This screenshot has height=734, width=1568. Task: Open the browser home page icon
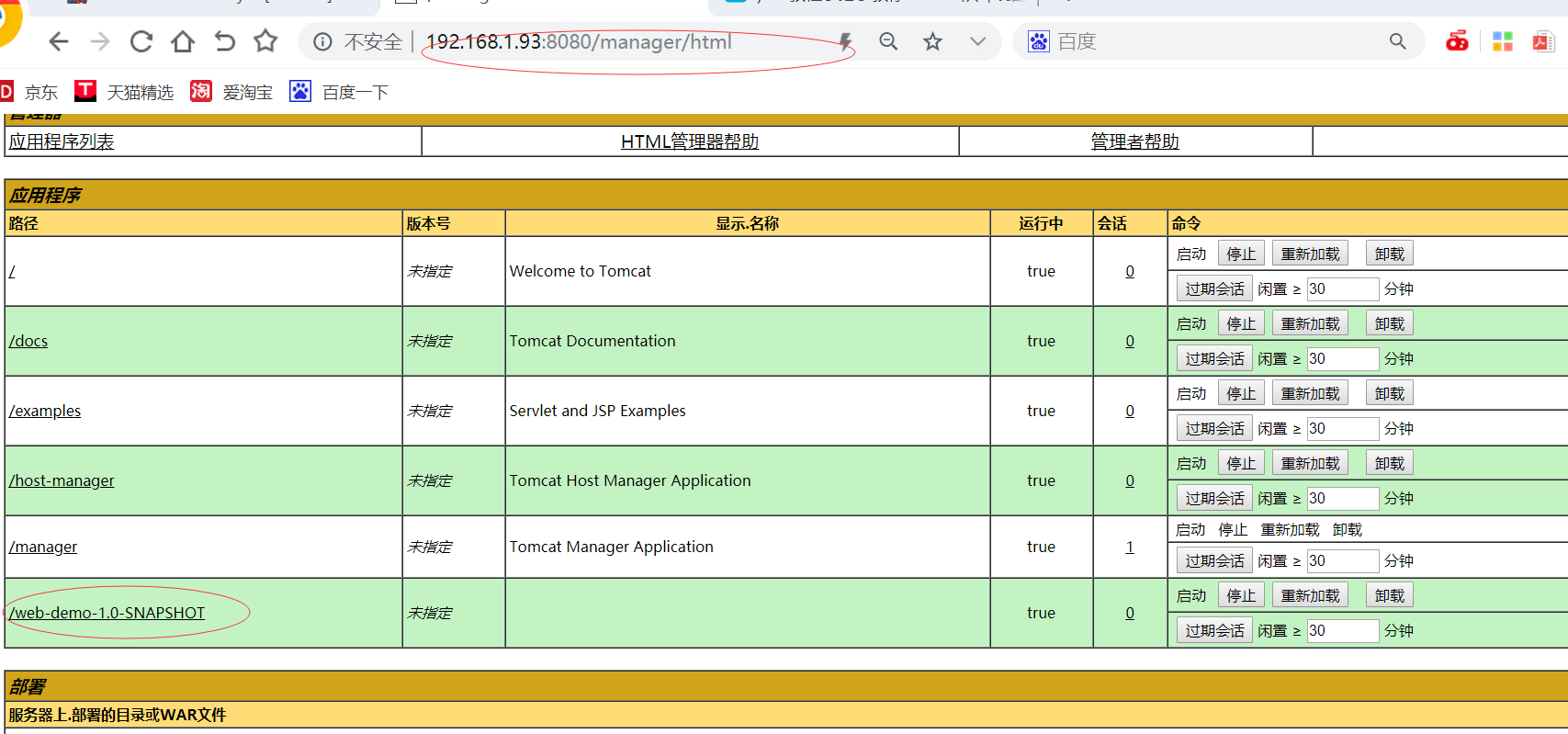pos(183,41)
